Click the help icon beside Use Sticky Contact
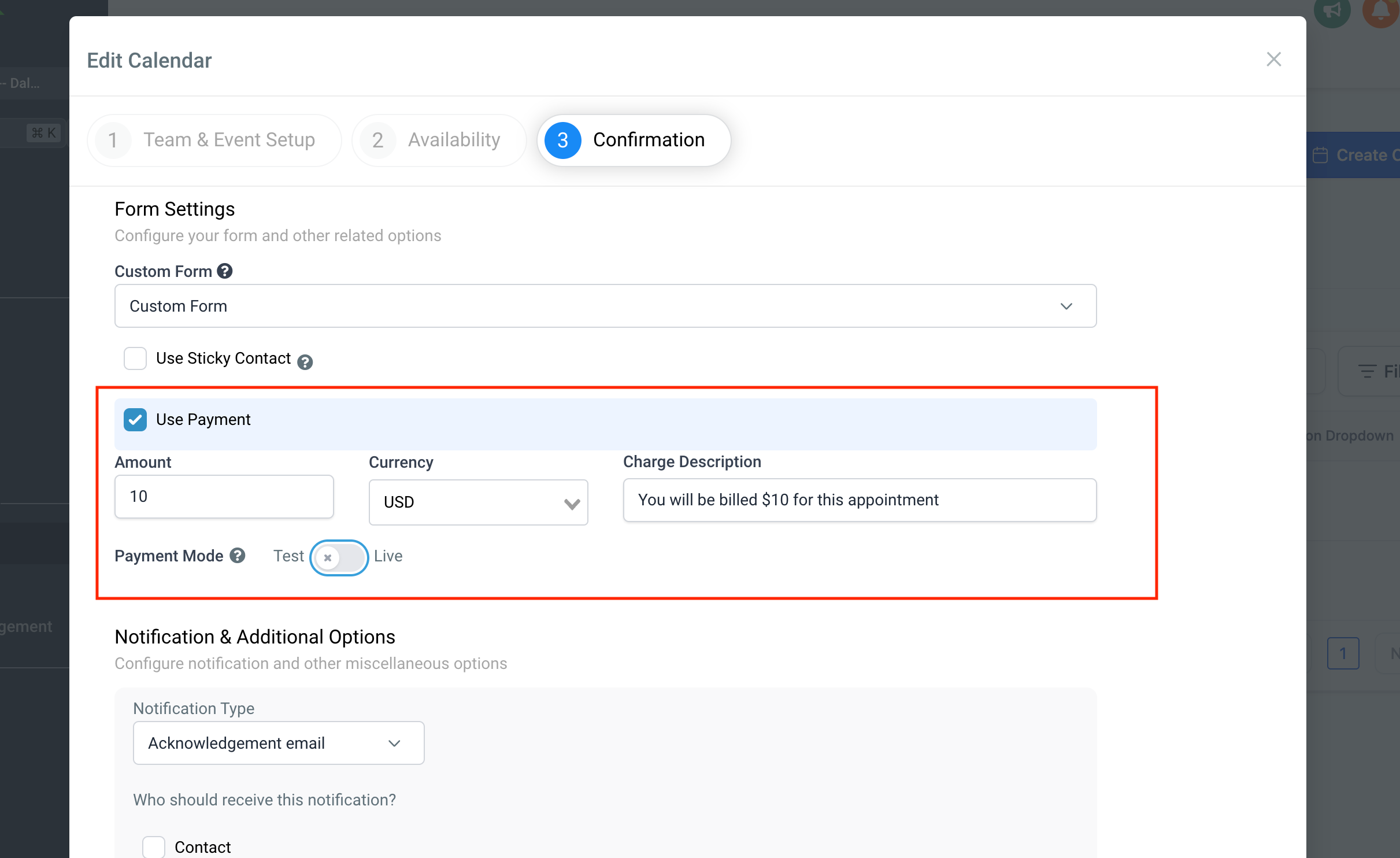Viewport: 1400px width, 858px height. [305, 362]
